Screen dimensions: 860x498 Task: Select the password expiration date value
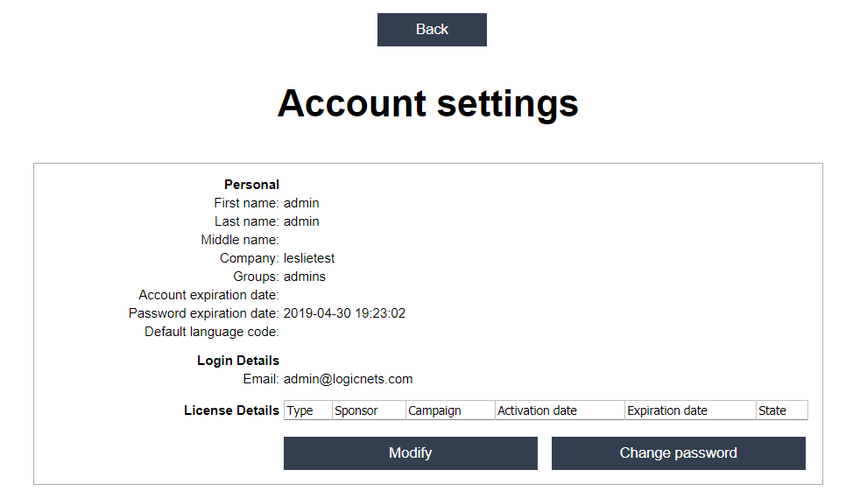(x=344, y=313)
